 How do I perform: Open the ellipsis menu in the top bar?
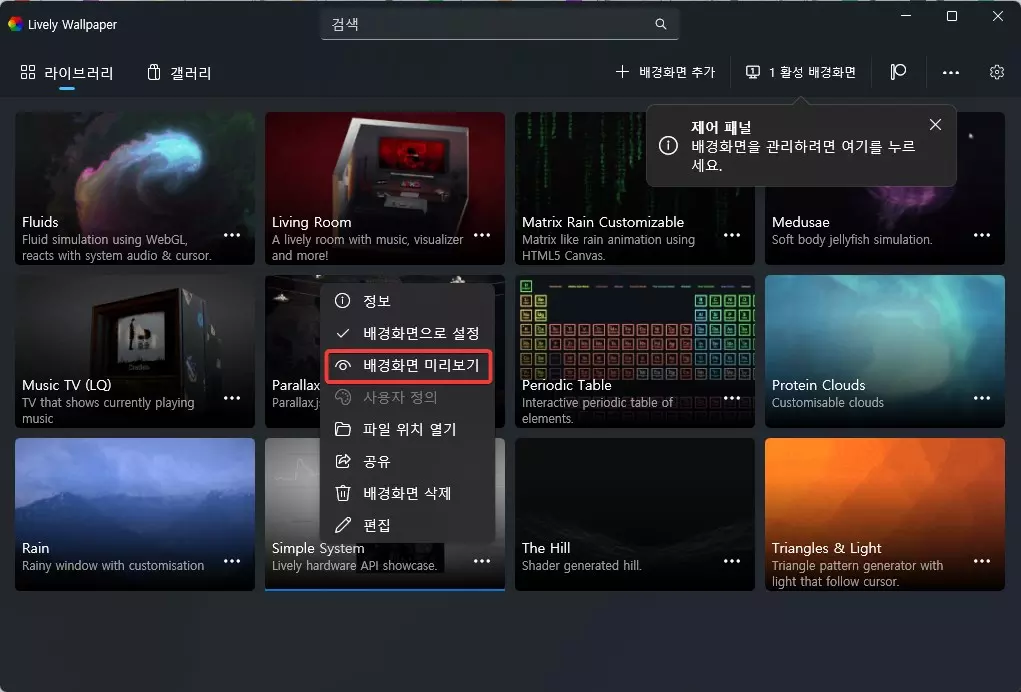pos(952,72)
